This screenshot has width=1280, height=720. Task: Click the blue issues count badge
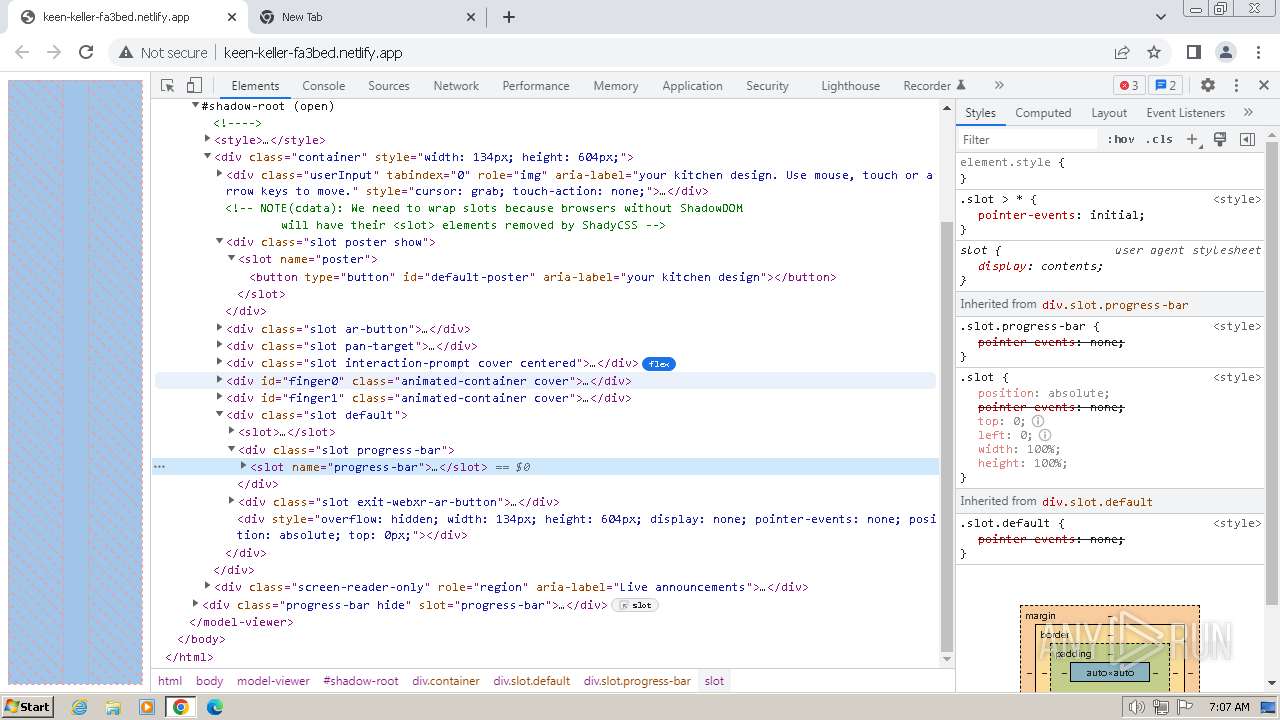(1165, 86)
